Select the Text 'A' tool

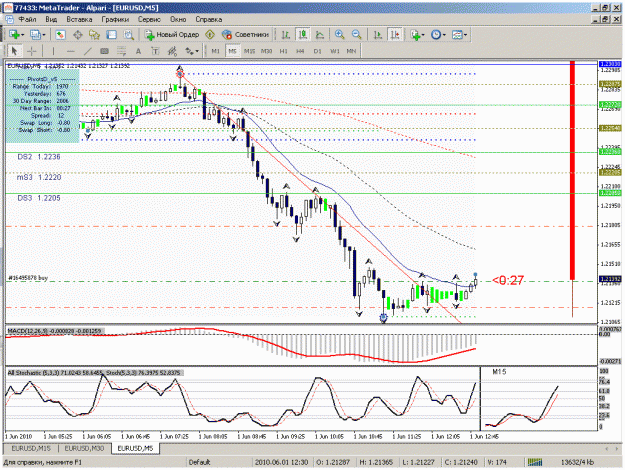138,51
